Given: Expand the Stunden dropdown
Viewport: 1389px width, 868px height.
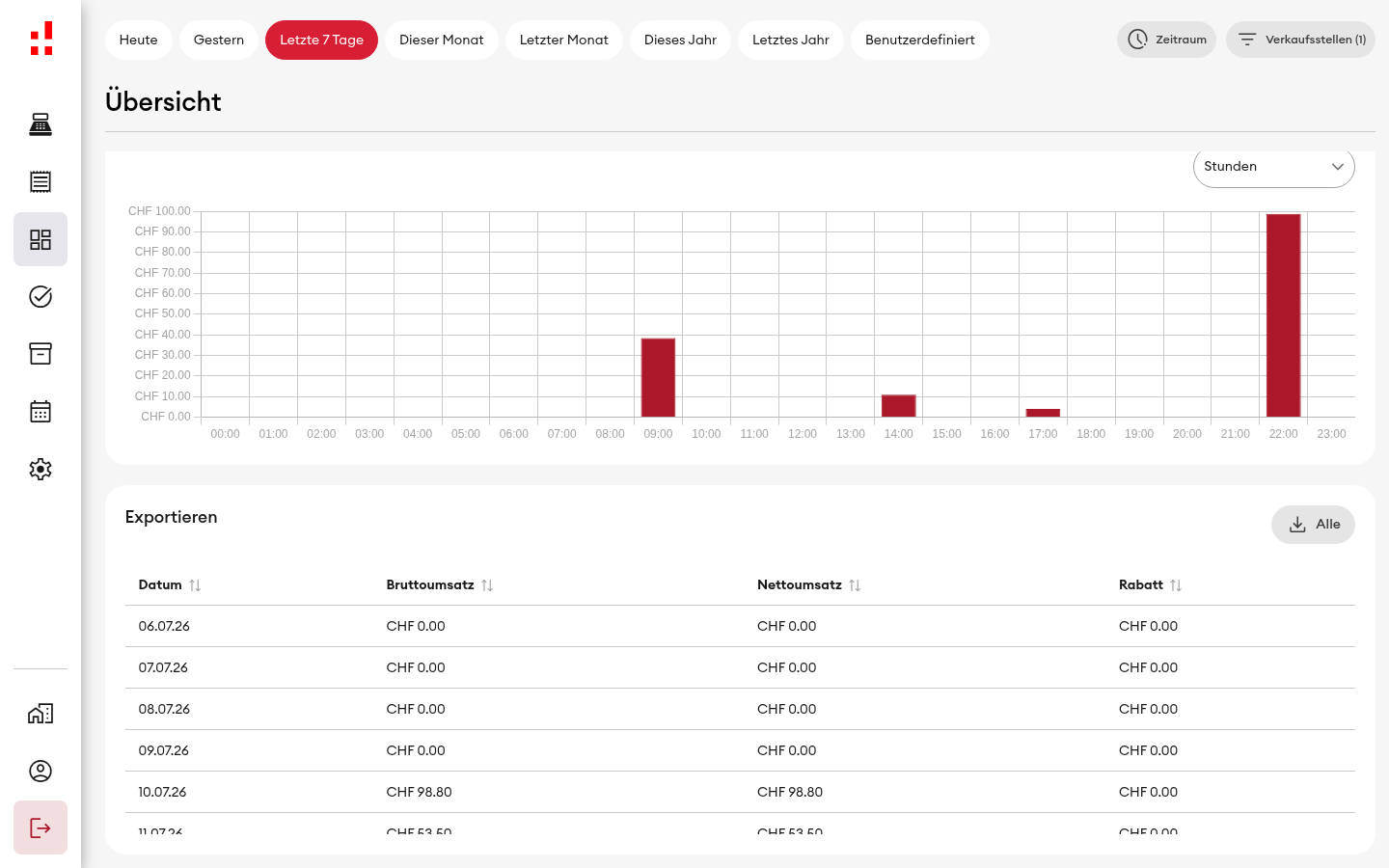Looking at the screenshot, I should pos(1274,167).
